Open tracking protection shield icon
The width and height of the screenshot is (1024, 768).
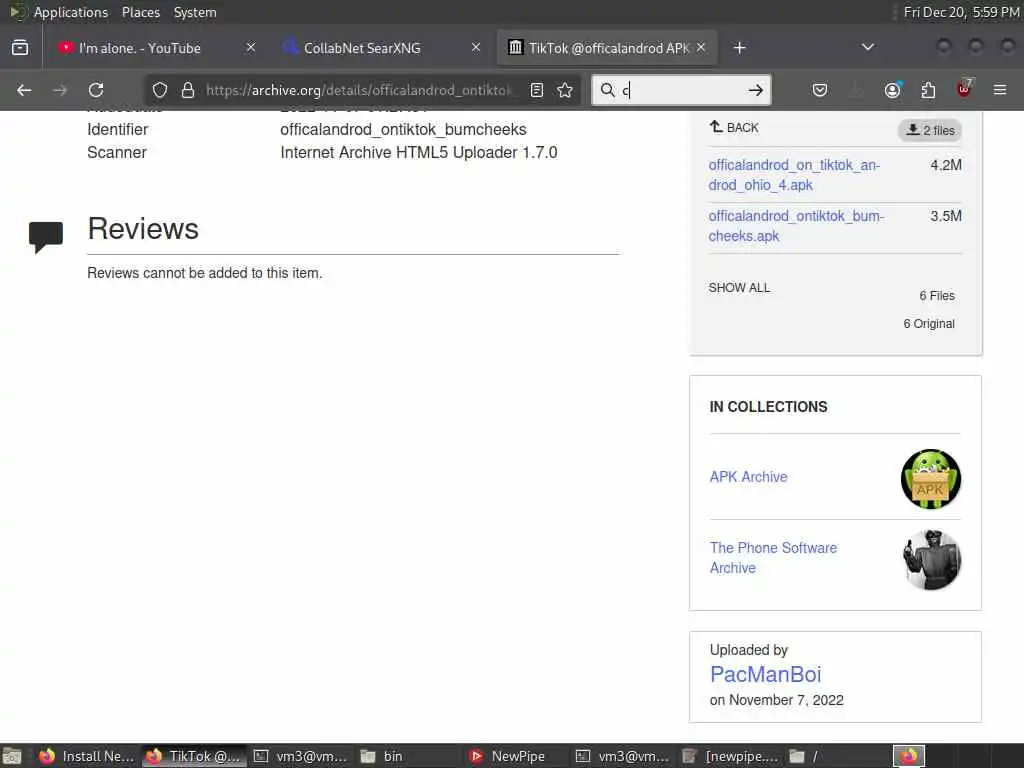tap(160, 90)
